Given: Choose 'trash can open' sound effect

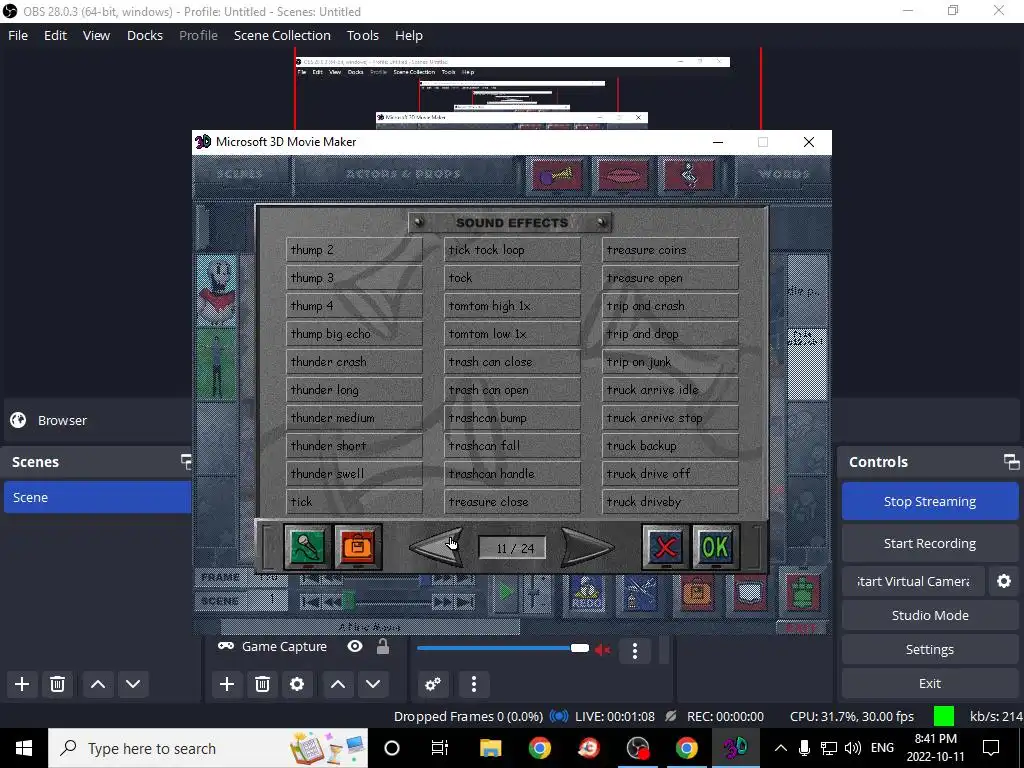Looking at the screenshot, I should (512, 390).
